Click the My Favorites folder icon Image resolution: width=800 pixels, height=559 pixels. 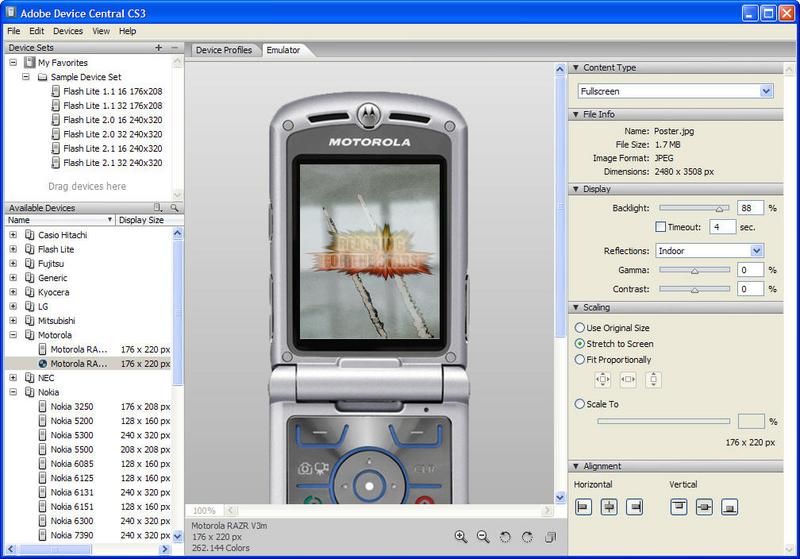30,62
